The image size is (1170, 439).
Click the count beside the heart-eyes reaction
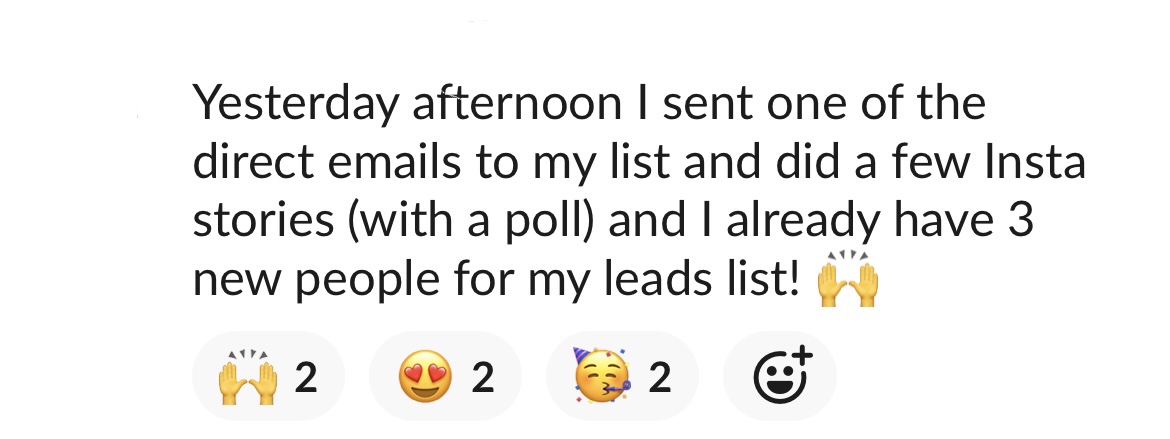click(483, 378)
